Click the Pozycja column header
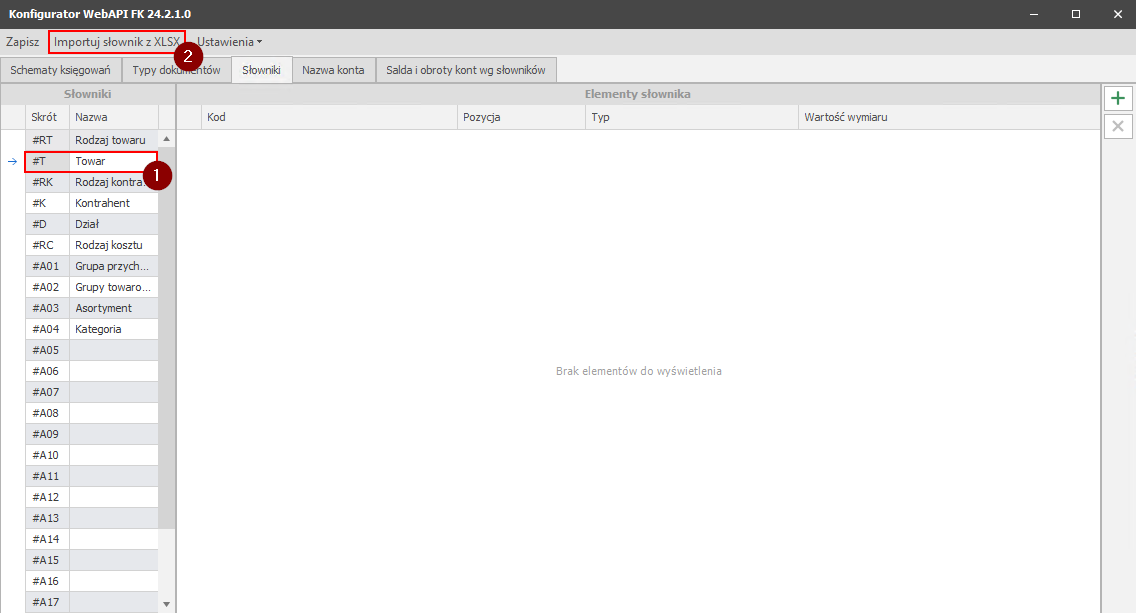Viewport: 1136px width, 613px height. (520, 117)
